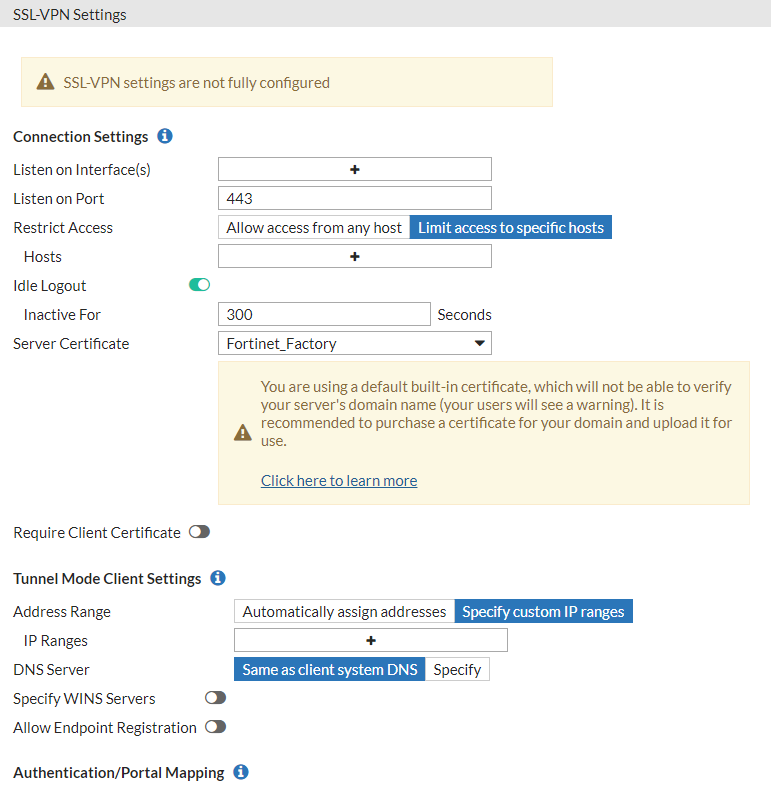Screen dimensions: 771x788
Task: Open the Server Certificate dropdown
Action: coord(355,343)
